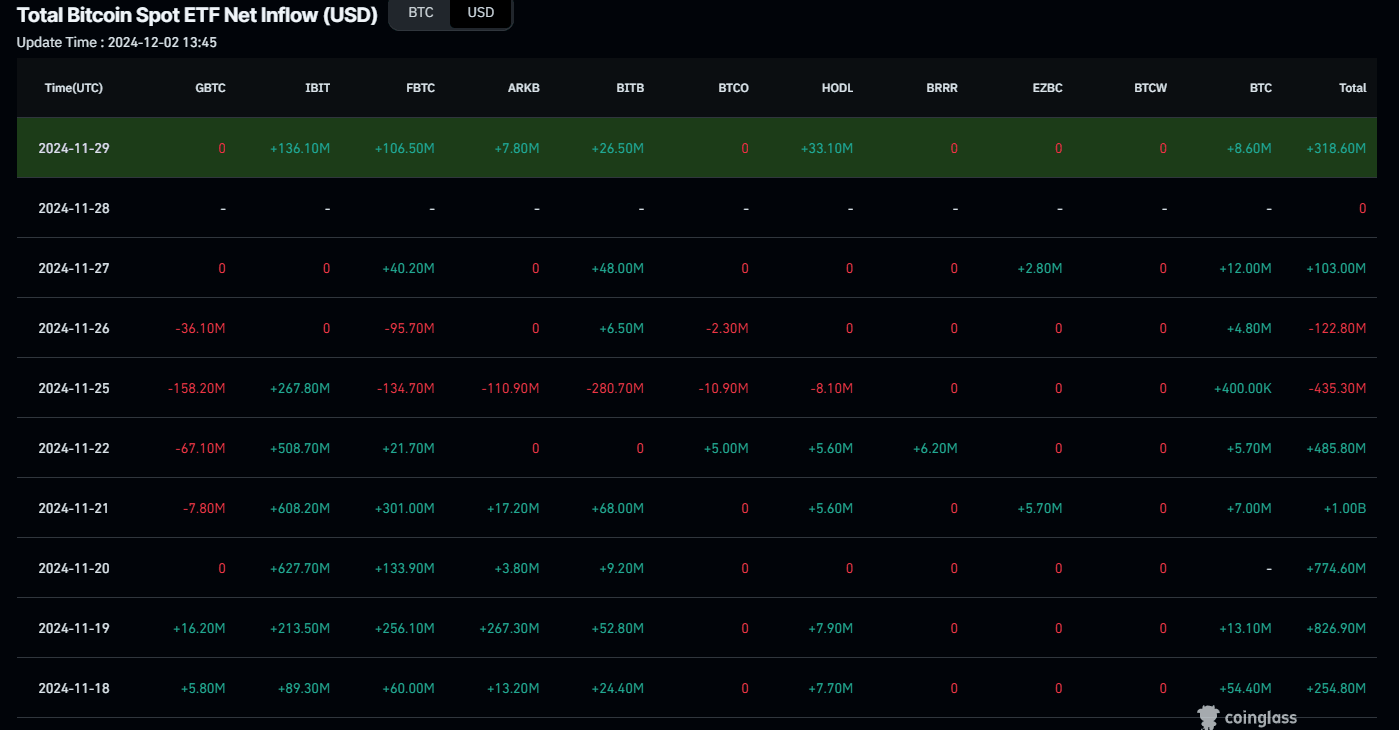Viewport: 1399px width, 730px height.
Task: Click the +54.40M BTC value
Action: pyautogui.click(x=1246, y=688)
